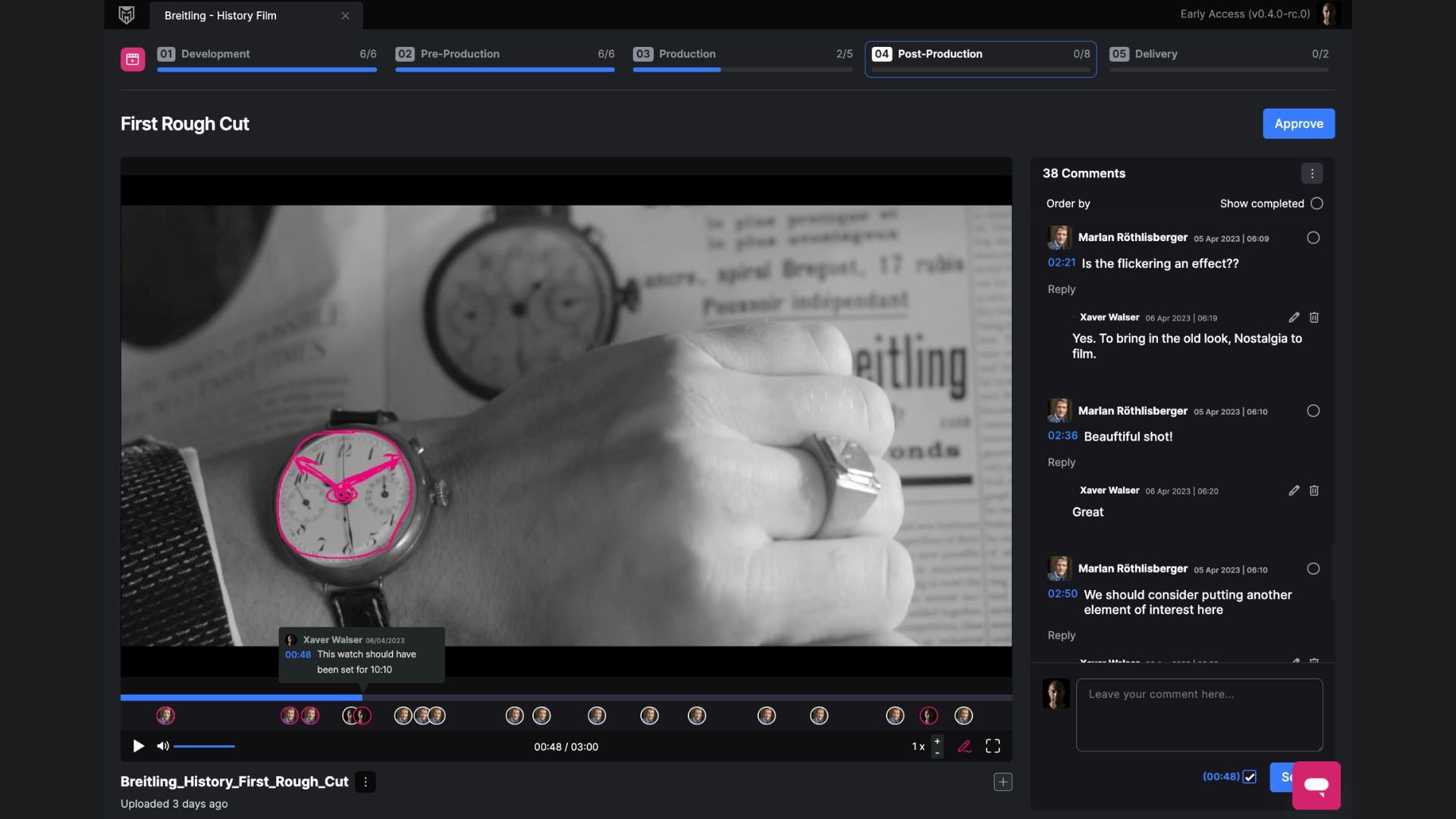
Task: Click the fullscreen toggle icon
Action: click(992, 746)
